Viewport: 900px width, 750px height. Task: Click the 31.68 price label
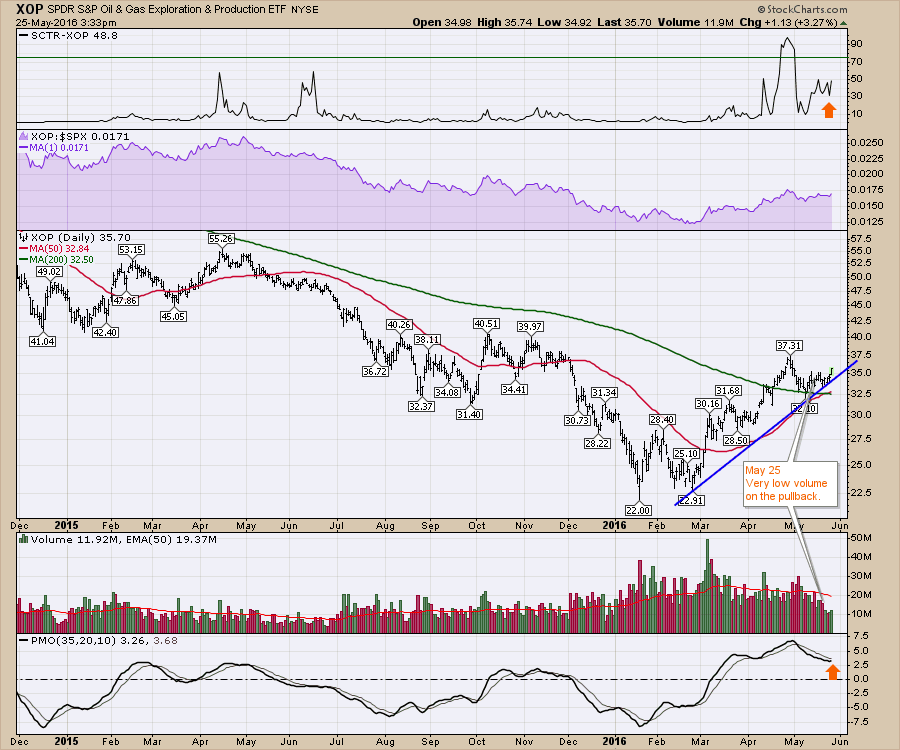click(x=728, y=391)
